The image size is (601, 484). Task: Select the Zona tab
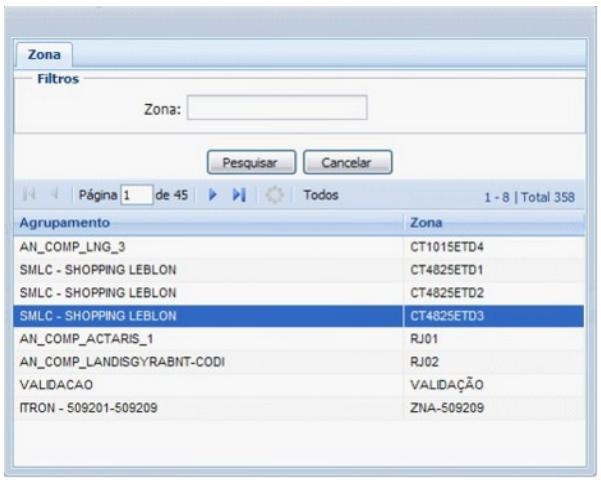pyautogui.click(x=41, y=55)
